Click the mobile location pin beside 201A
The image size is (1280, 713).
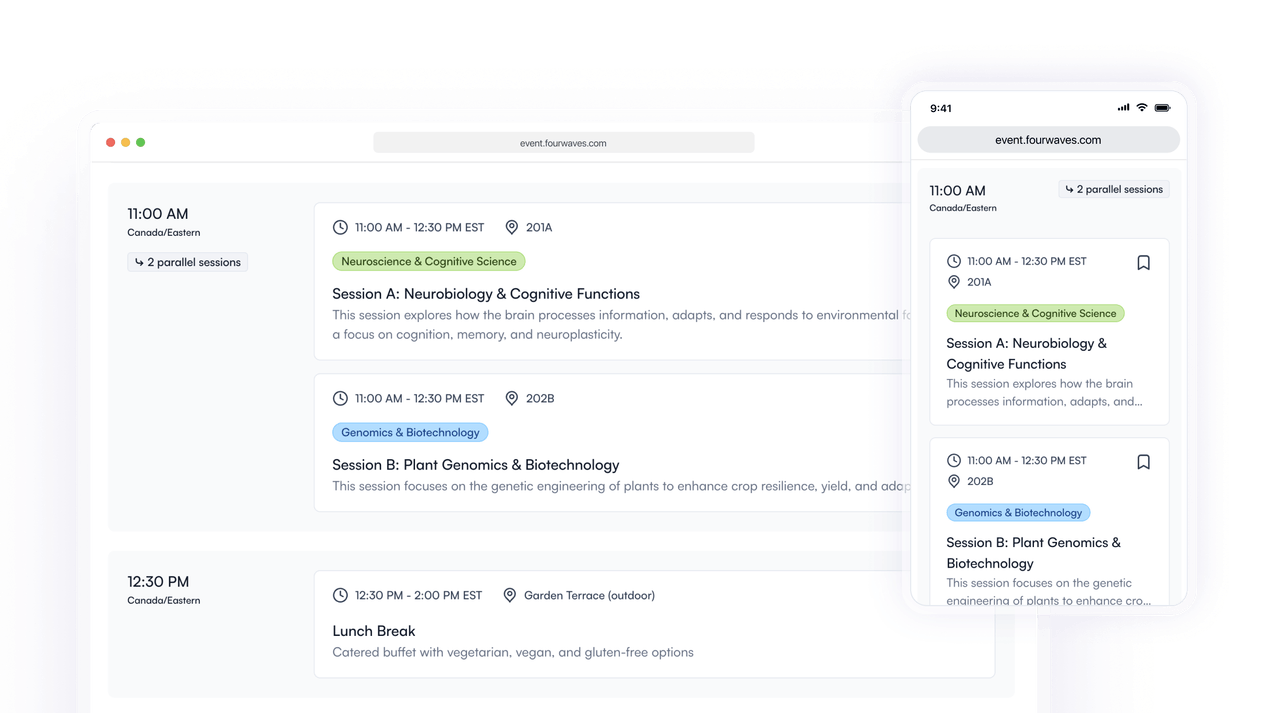954,282
